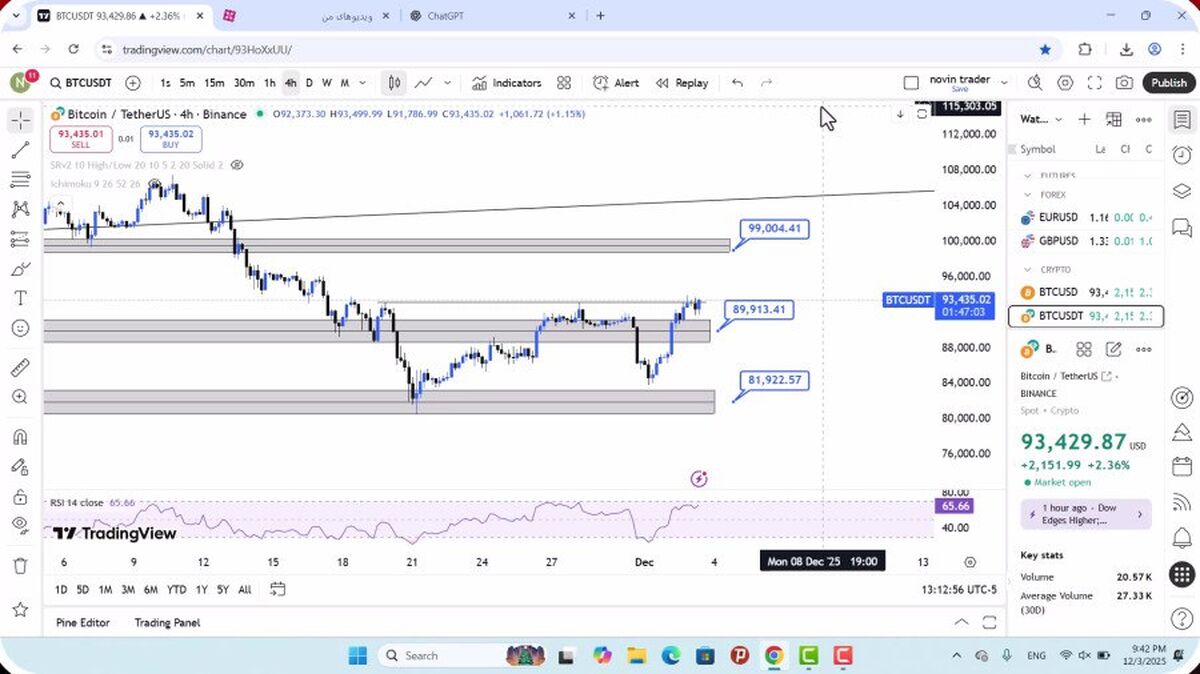Toggle stay in drawing mode
This screenshot has width=1200, height=674.
click(x=20, y=466)
